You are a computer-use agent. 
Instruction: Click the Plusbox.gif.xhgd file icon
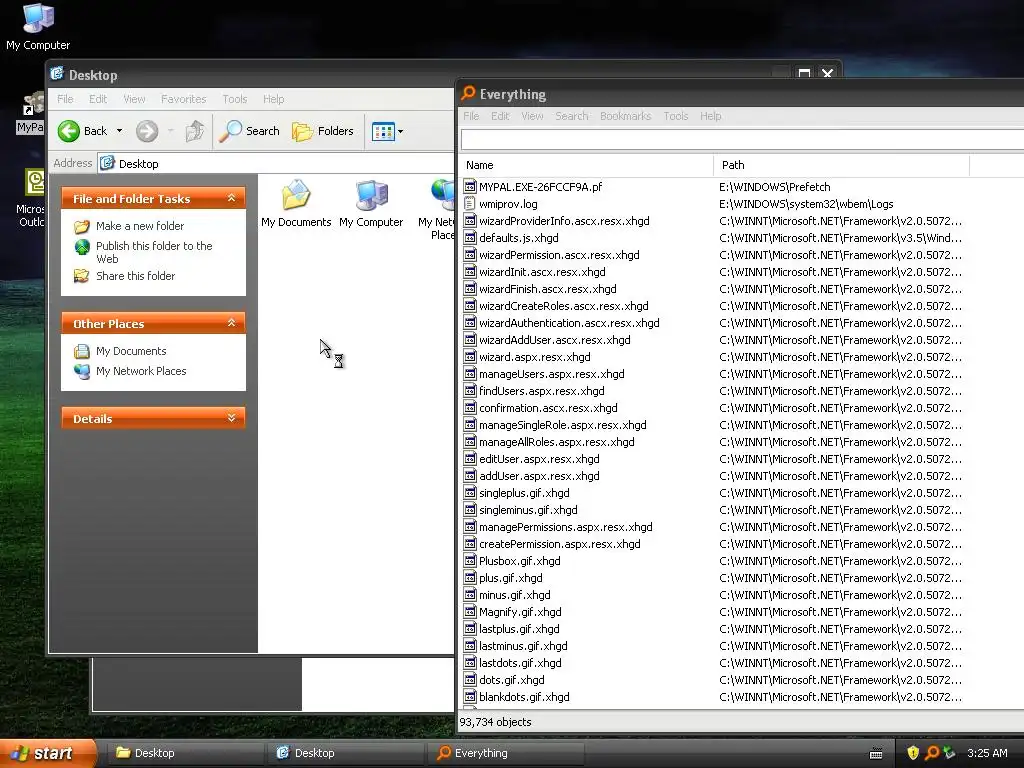tap(470, 560)
